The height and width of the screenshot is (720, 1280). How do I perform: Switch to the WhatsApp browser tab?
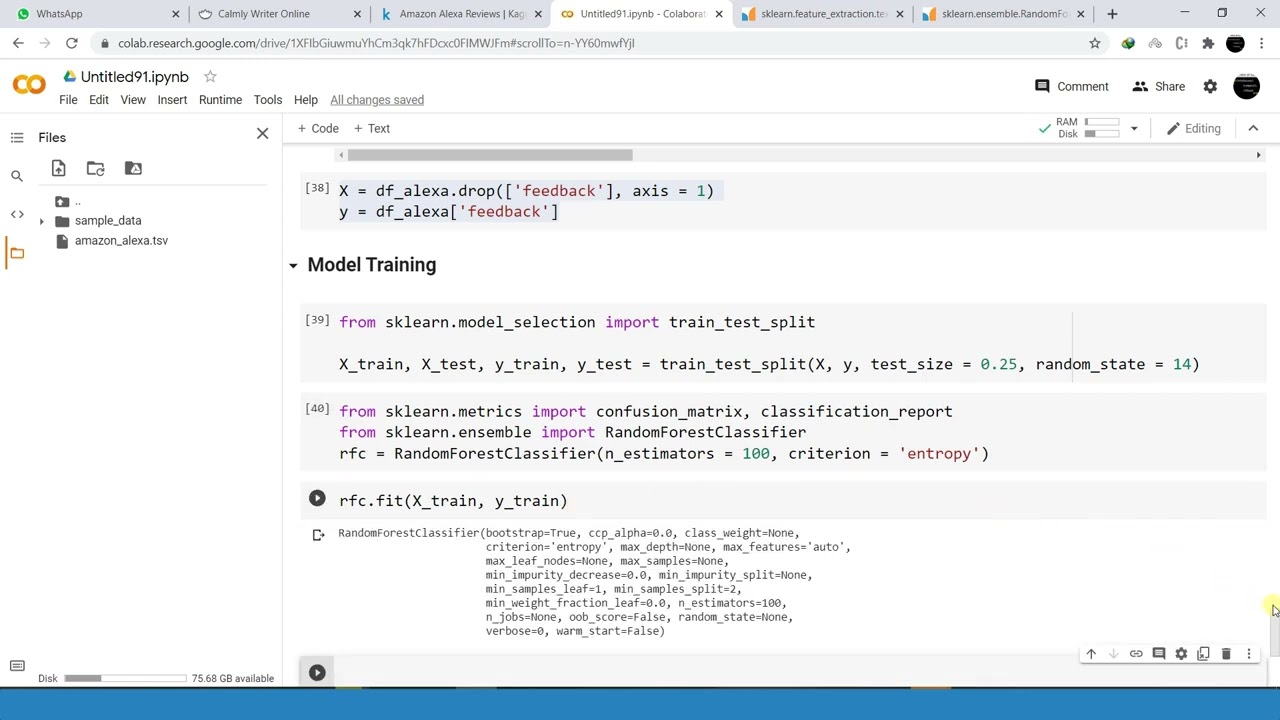click(97, 14)
